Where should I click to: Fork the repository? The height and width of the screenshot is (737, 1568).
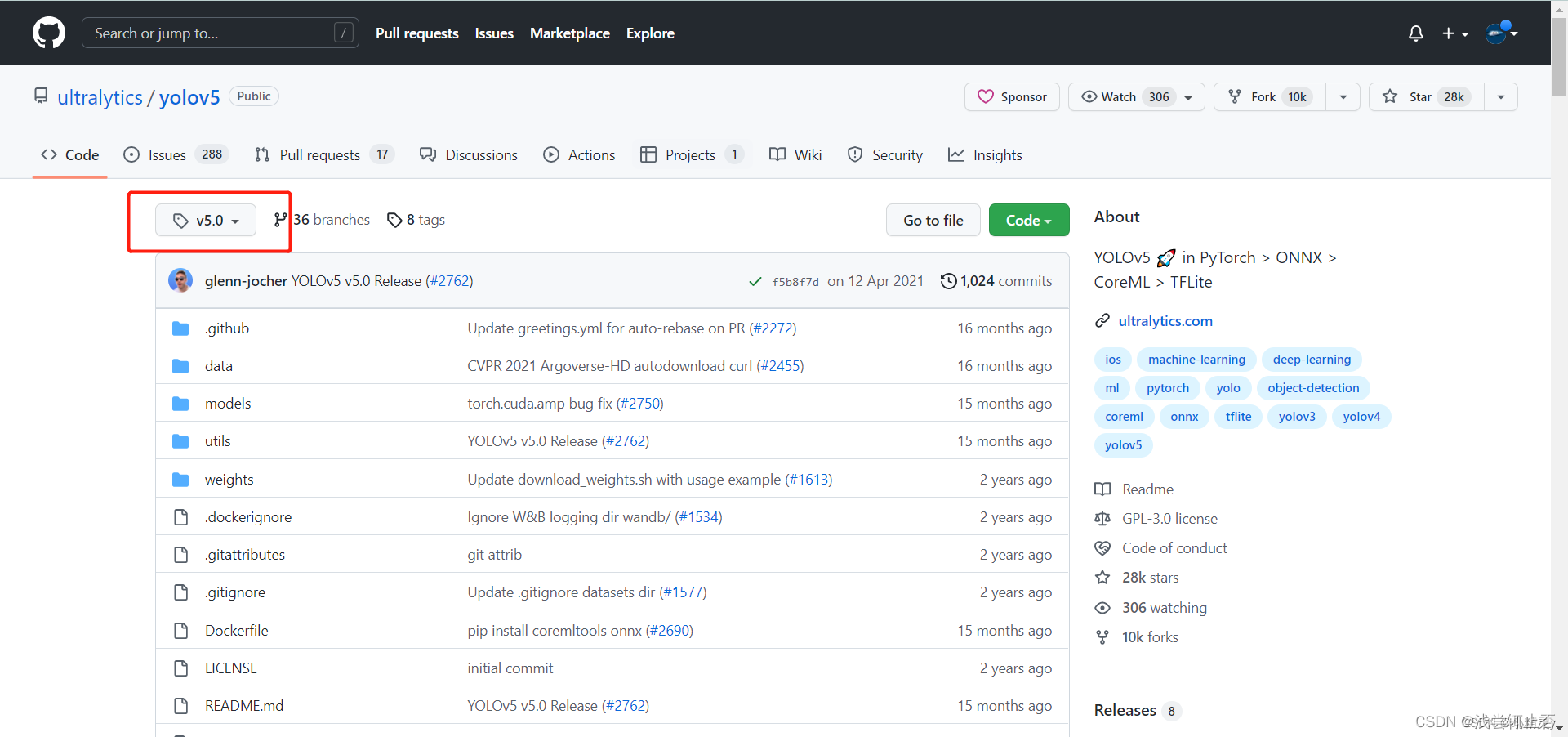[x=1270, y=96]
